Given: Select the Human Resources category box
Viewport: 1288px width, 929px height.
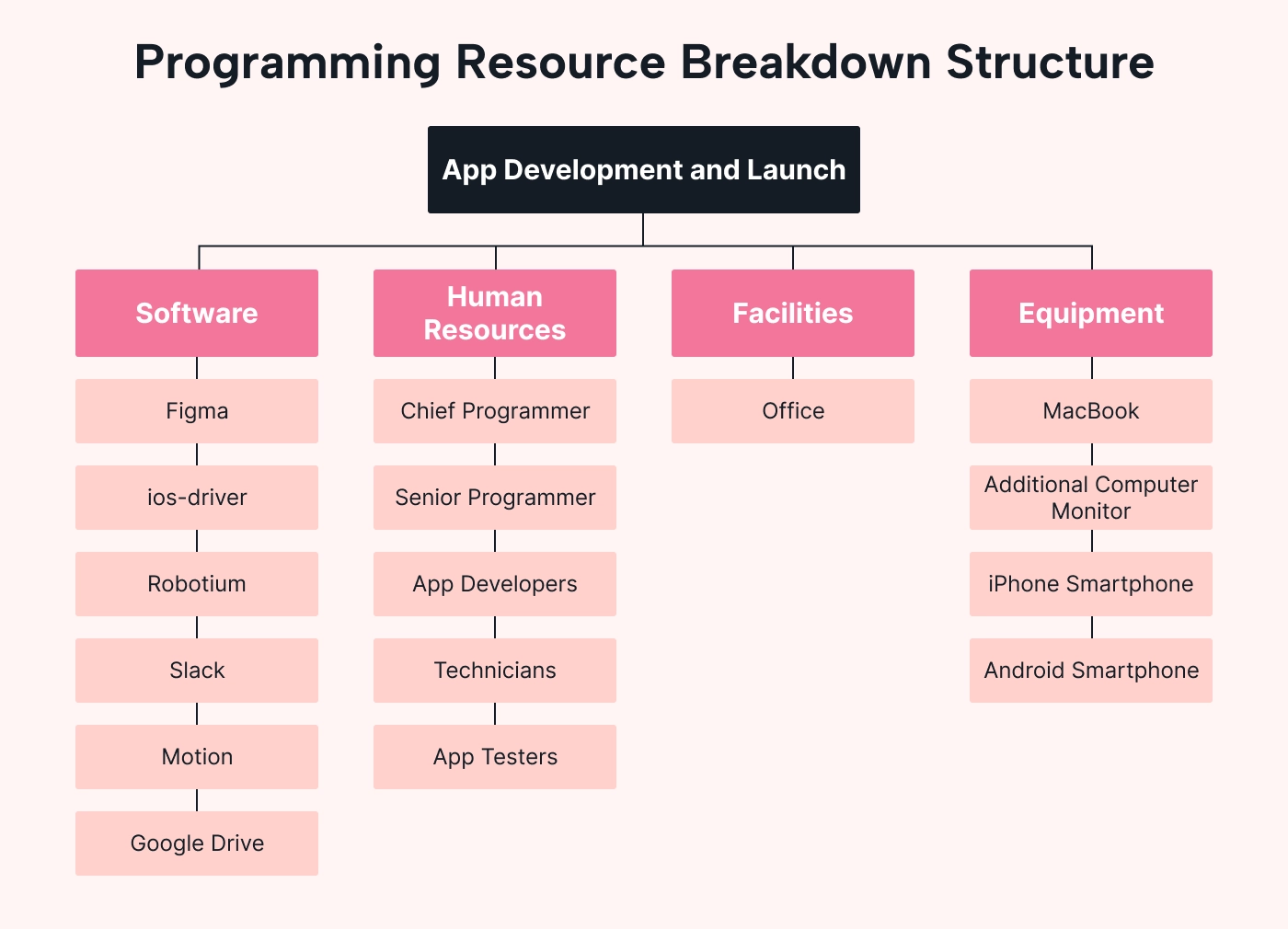Looking at the screenshot, I should (x=495, y=313).
